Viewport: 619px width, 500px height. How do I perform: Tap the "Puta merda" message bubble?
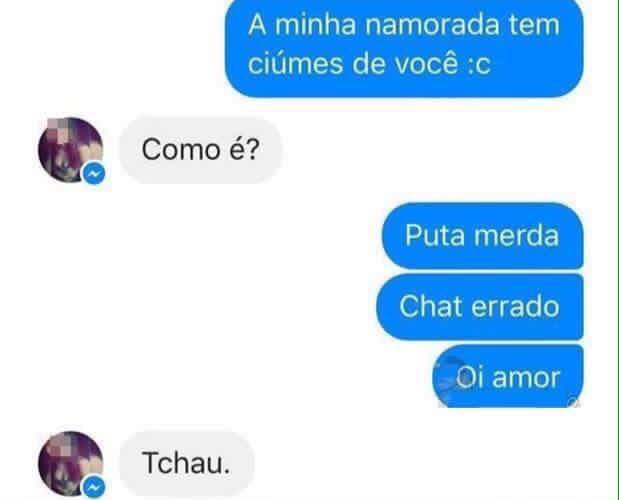[x=482, y=236]
